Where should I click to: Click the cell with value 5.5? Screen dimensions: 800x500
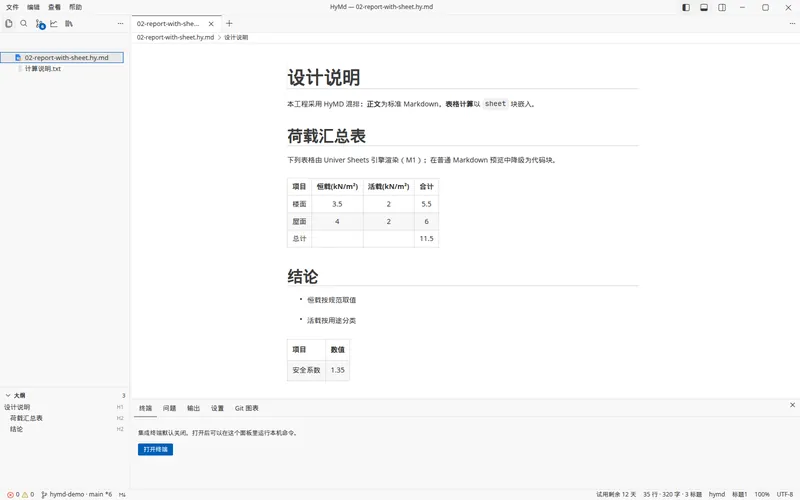pos(427,204)
